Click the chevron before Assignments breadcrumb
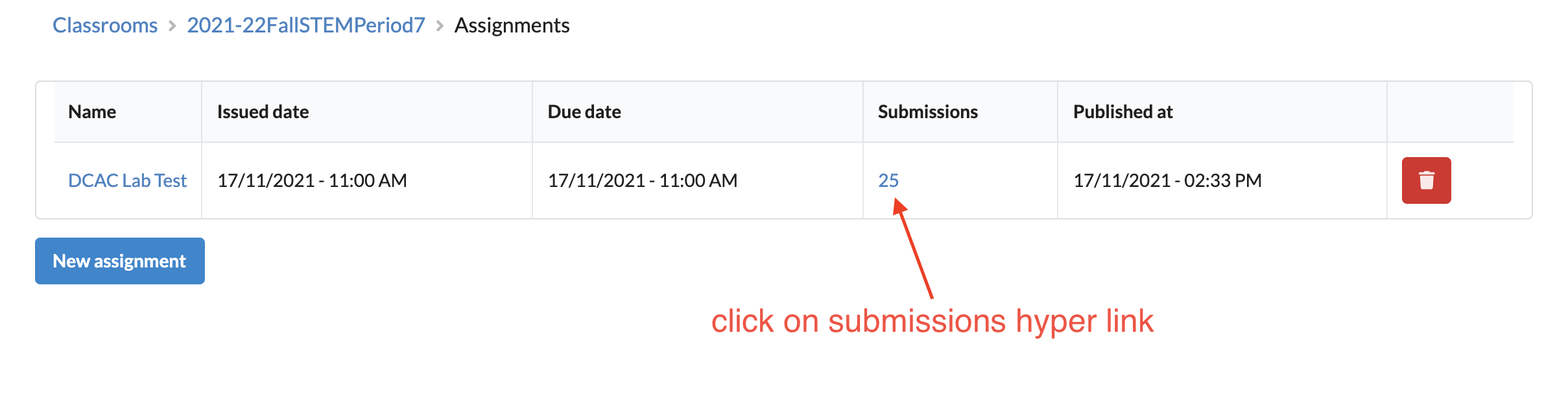Image resolution: width=1568 pixels, height=409 pixels. tap(440, 26)
